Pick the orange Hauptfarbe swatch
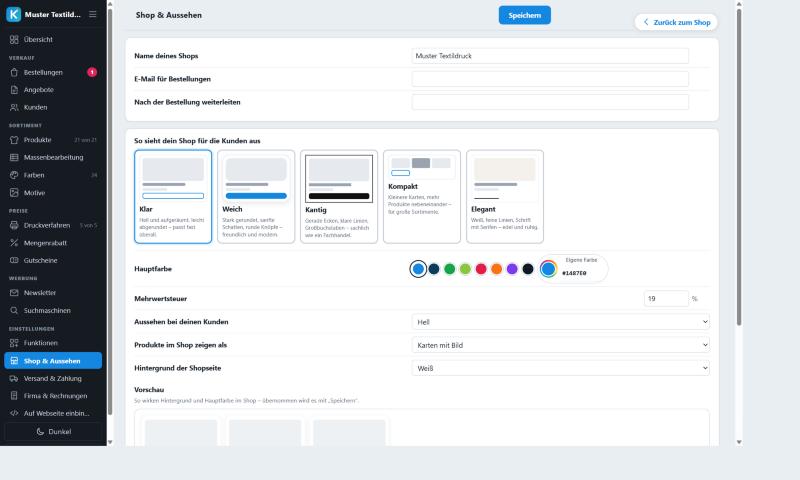 pyautogui.click(x=496, y=269)
